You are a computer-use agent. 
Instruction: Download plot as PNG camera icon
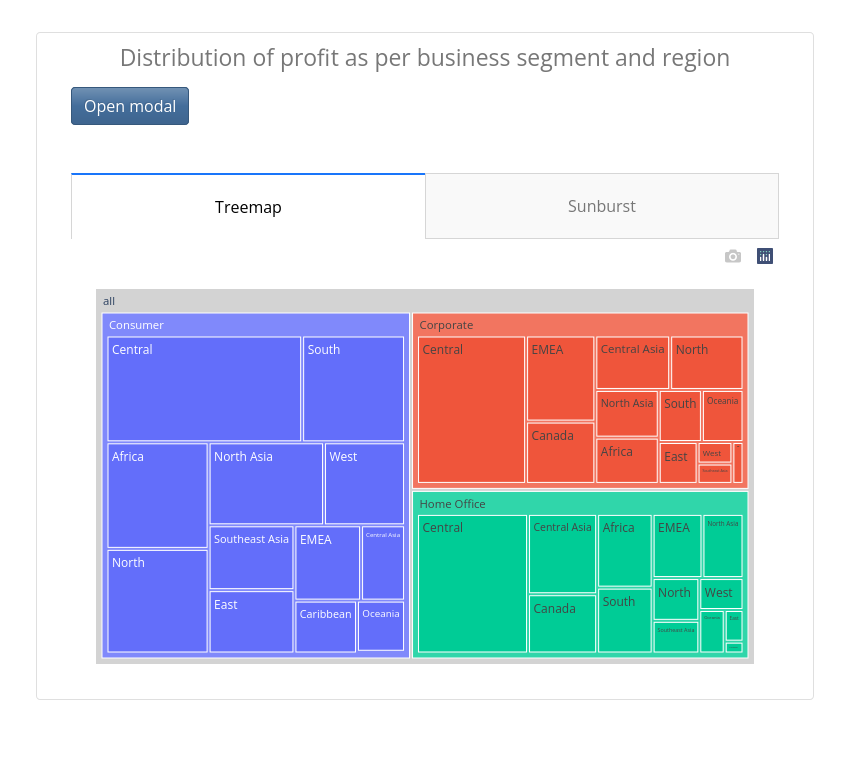click(732, 256)
